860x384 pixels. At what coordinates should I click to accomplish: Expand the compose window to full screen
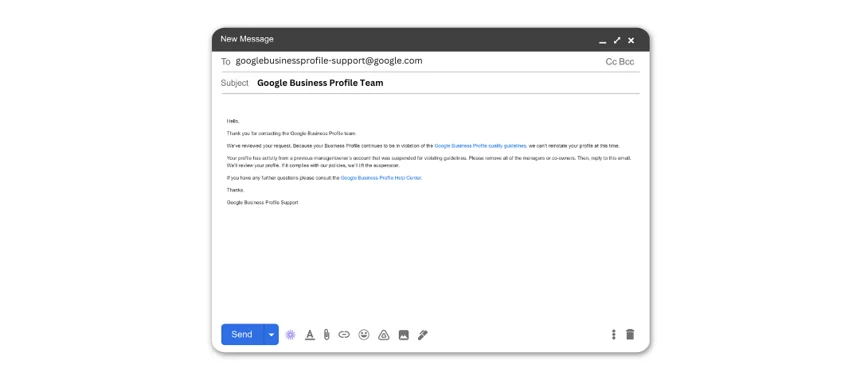[x=617, y=40]
